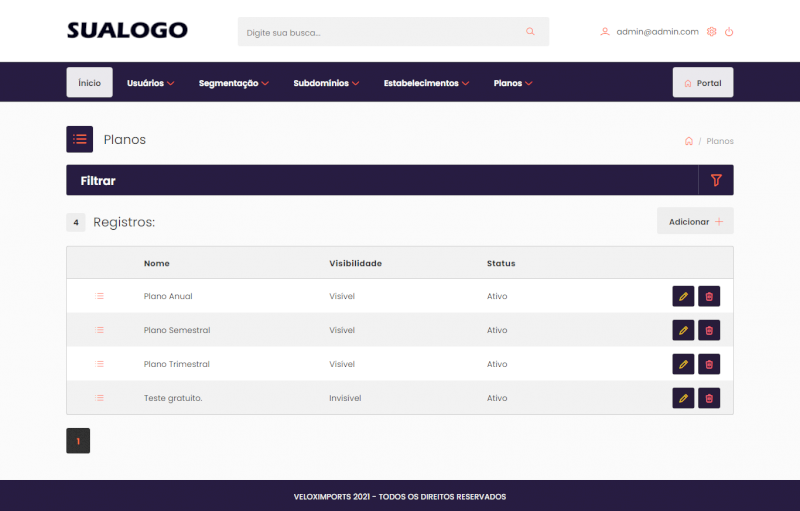Go to pagination page 1

point(78,440)
